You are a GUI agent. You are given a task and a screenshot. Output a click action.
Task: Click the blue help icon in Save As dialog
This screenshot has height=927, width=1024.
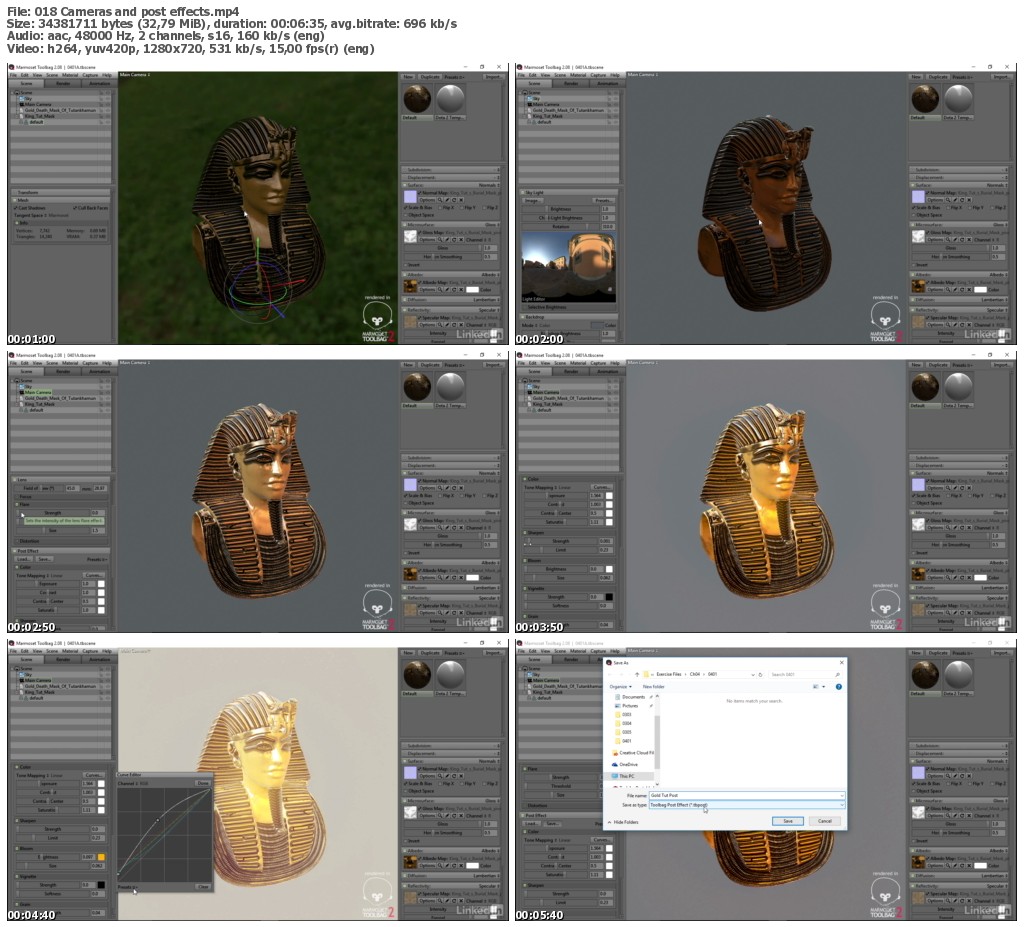click(x=839, y=687)
